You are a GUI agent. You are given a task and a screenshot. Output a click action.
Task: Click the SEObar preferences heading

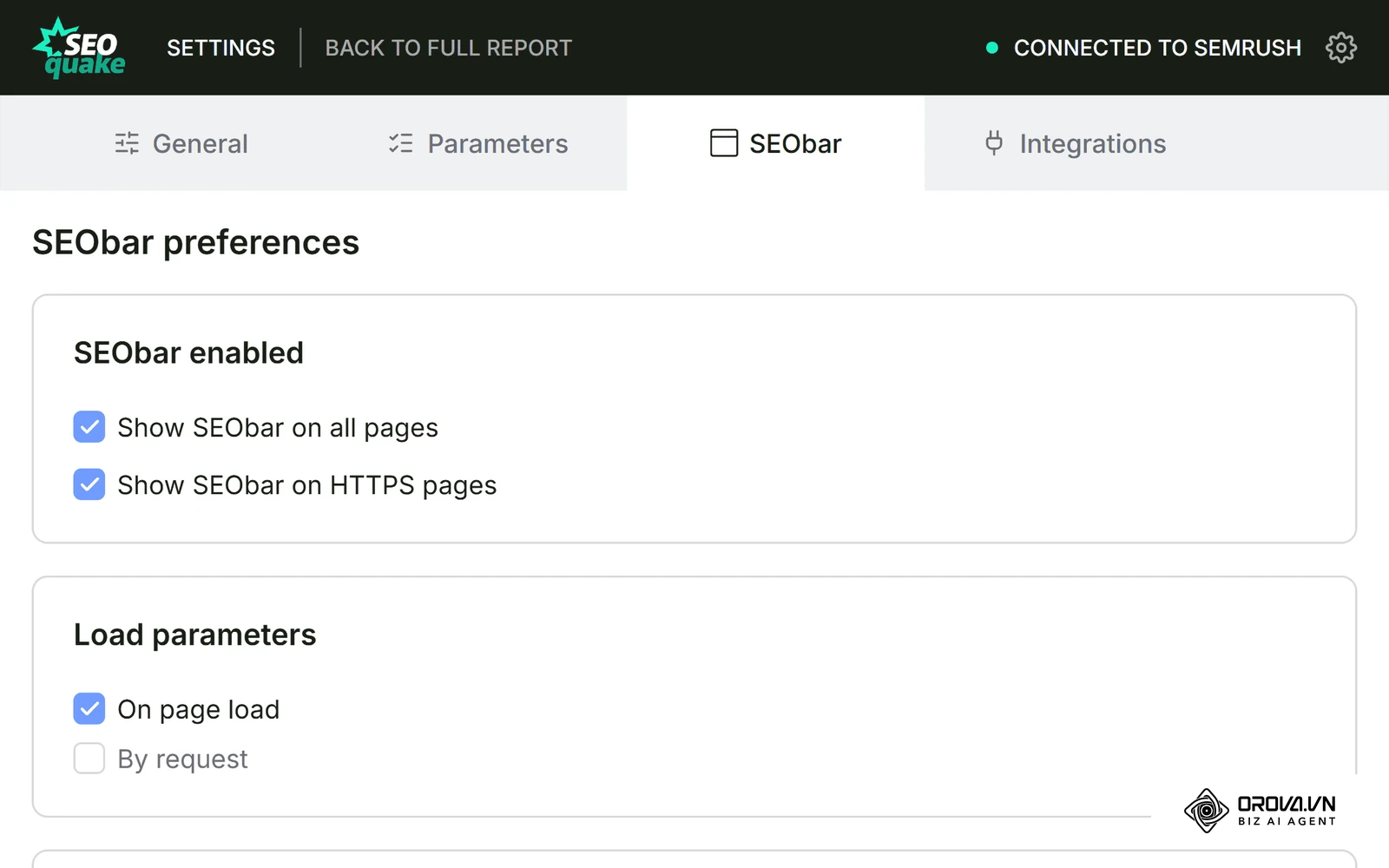195,242
